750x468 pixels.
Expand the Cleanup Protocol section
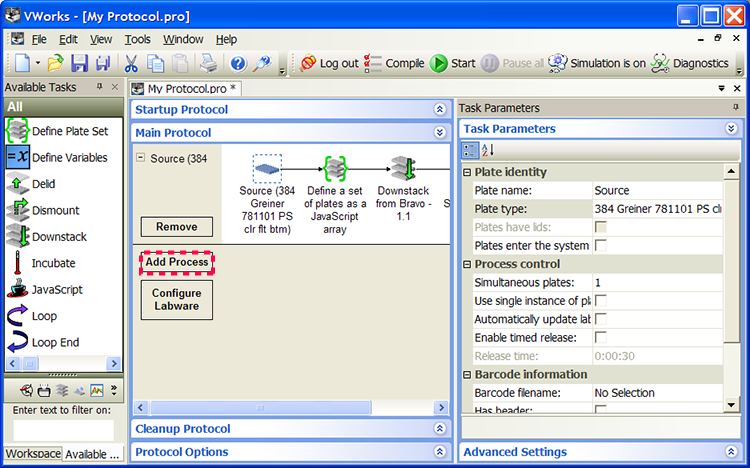(439, 429)
